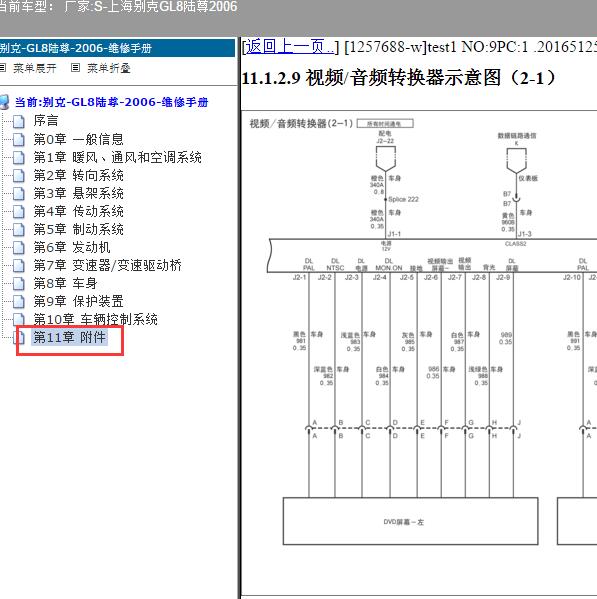Viewport: 597px width, 599px height.
Task: Open 第2章 转向系统
Action: tap(78, 175)
